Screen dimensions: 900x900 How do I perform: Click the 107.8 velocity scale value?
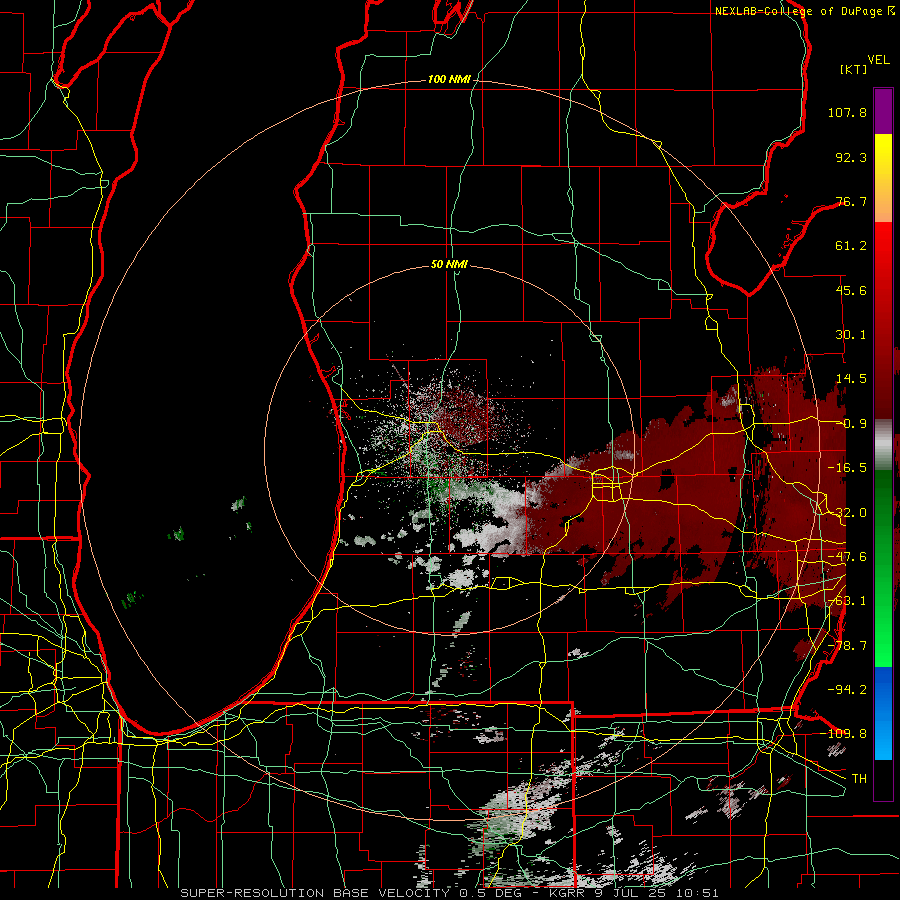pyautogui.click(x=847, y=112)
